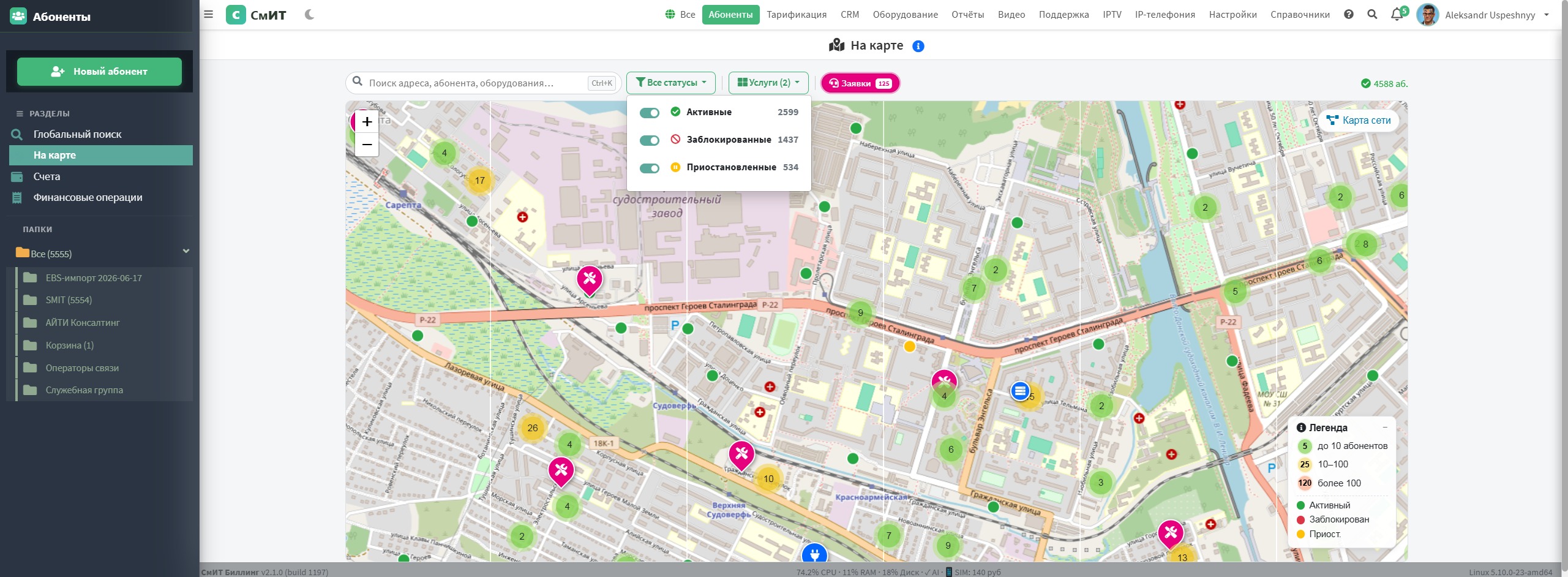Image resolution: width=1568 pixels, height=577 pixels.
Task: Open the Отчёты menu
Action: pos(967,15)
